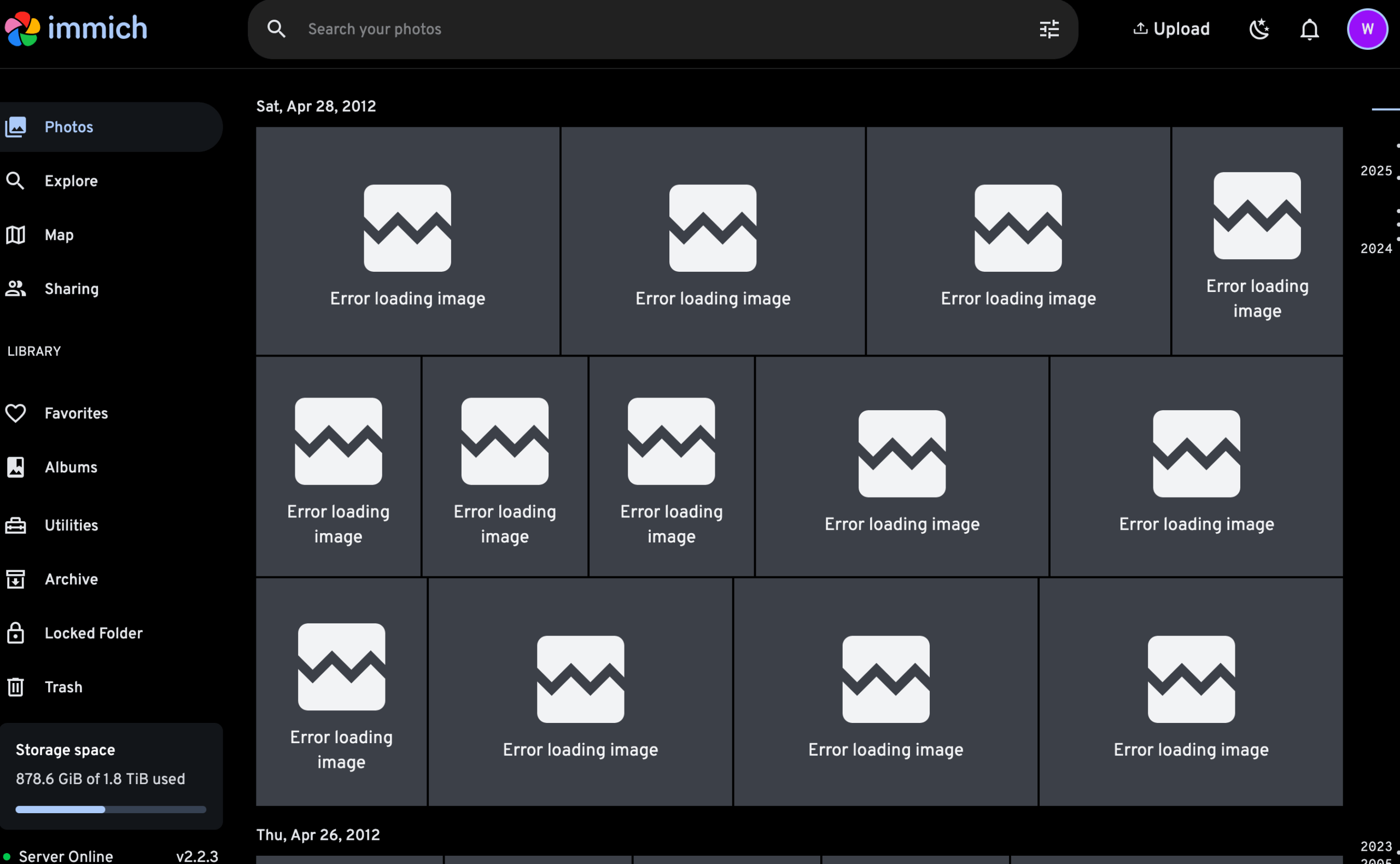The image size is (1400, 864).
Task: Go to the Sharing section
Action: tap(72, 289)
